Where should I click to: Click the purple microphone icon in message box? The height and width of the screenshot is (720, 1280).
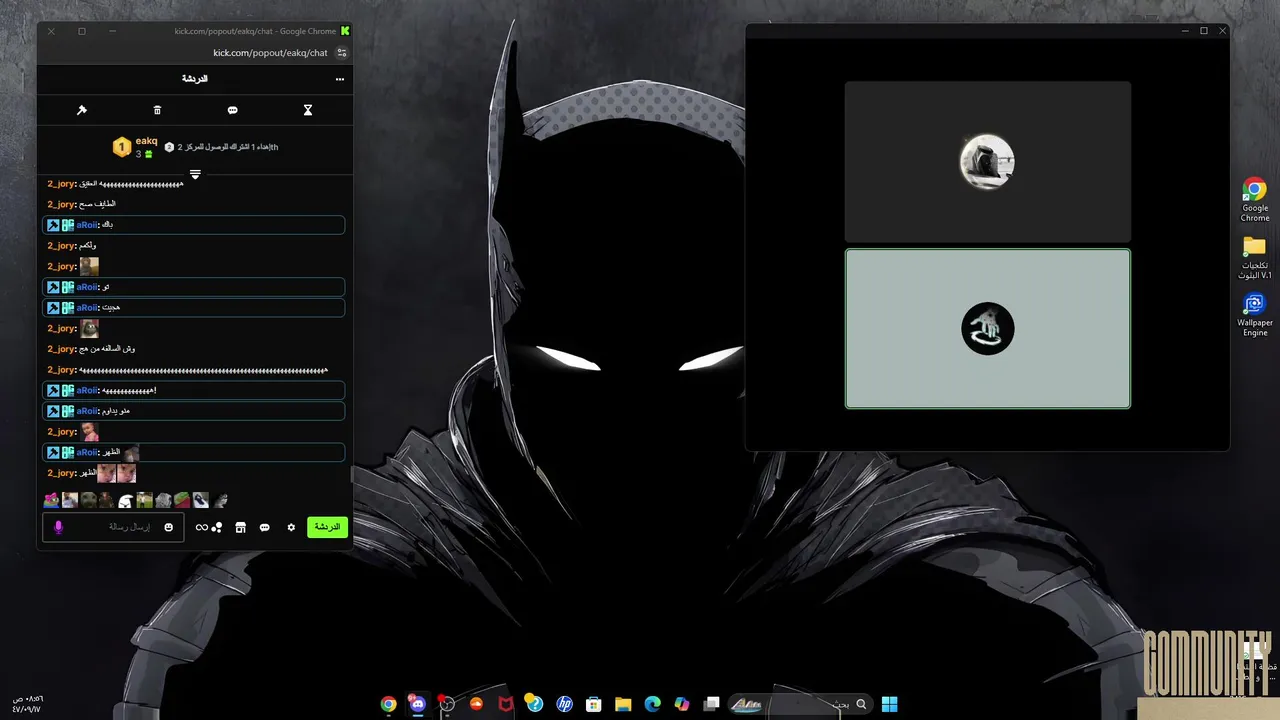[x=58, y=527]
